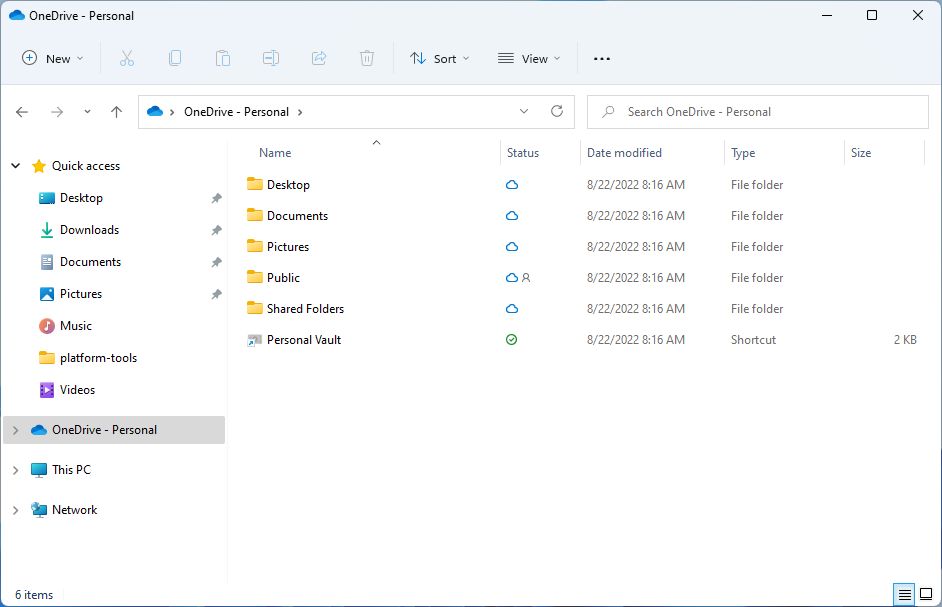
Task: Expand the Network tree node
Action: (16, 510)
